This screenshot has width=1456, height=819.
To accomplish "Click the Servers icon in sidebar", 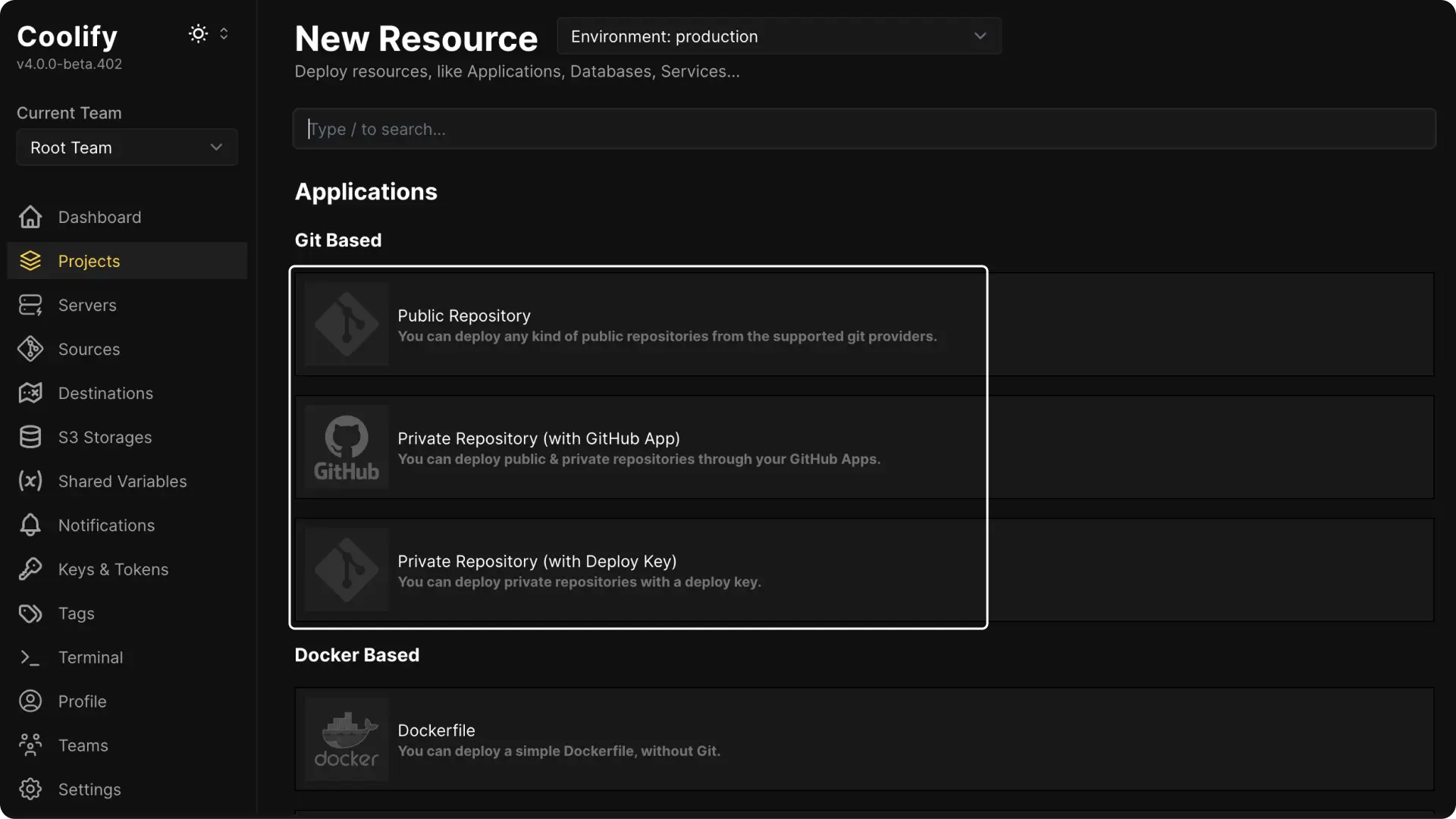I will [30, 305].
